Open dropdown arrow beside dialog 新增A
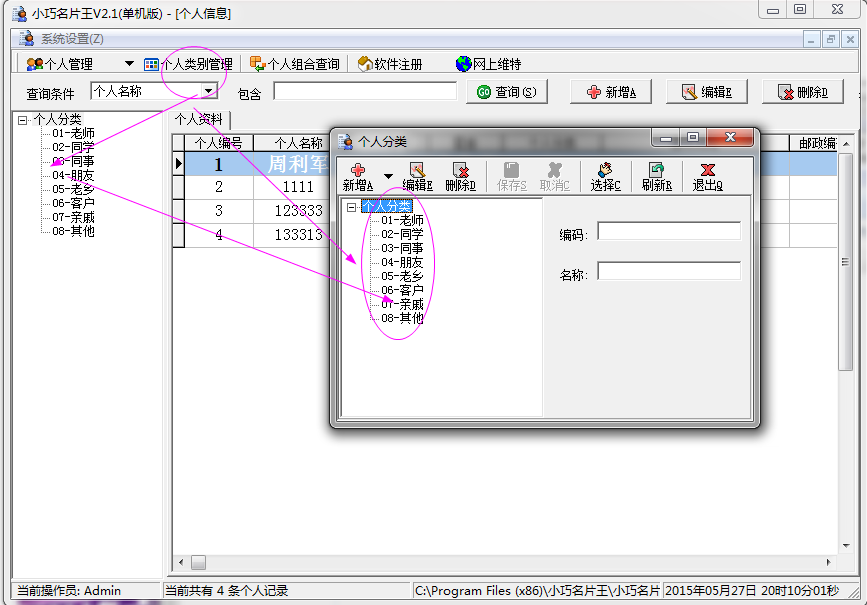The height and width of the screenshot is (605, 867). tap(389, 176)
